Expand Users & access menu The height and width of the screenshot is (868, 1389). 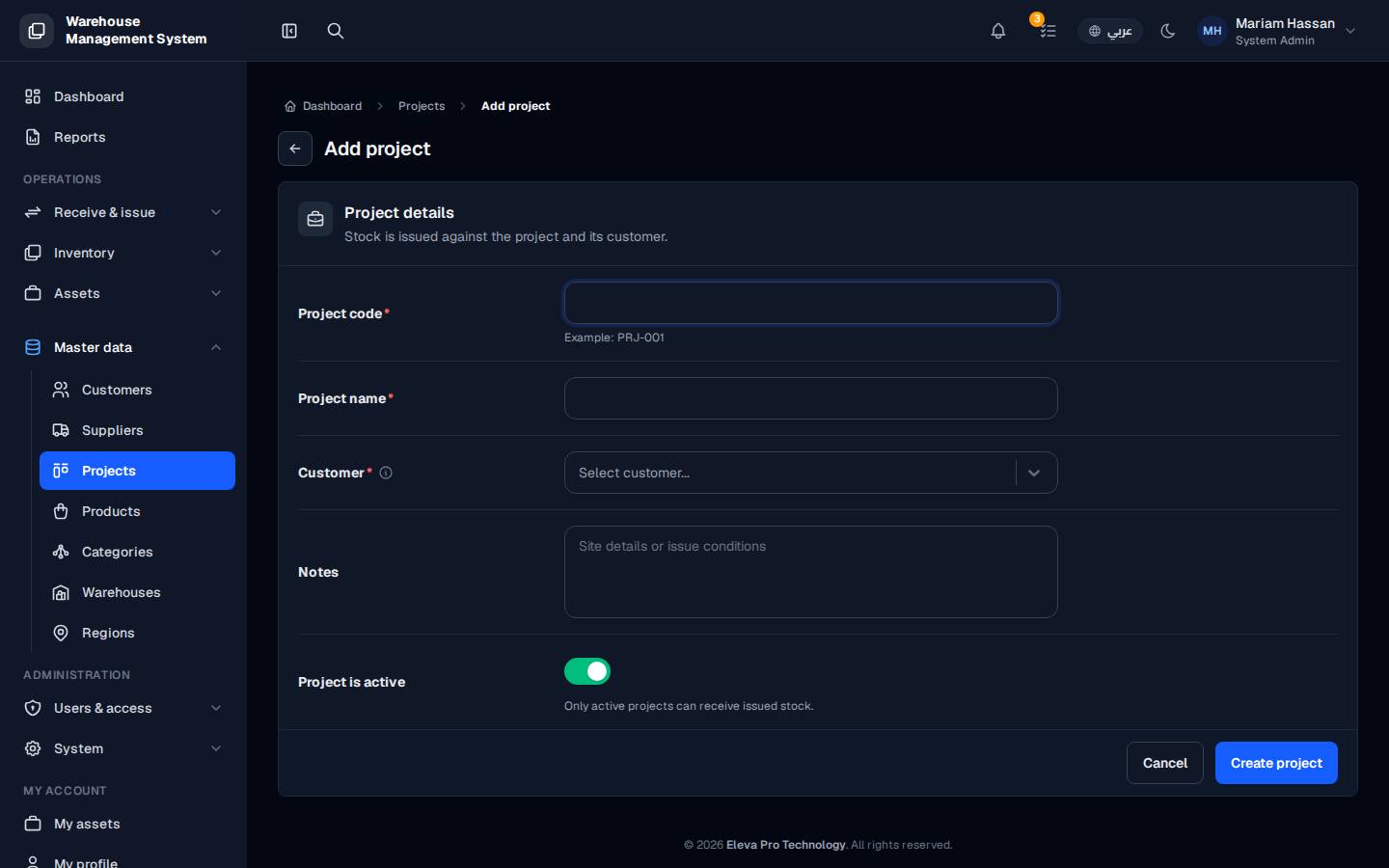click(x=123, y=708)
